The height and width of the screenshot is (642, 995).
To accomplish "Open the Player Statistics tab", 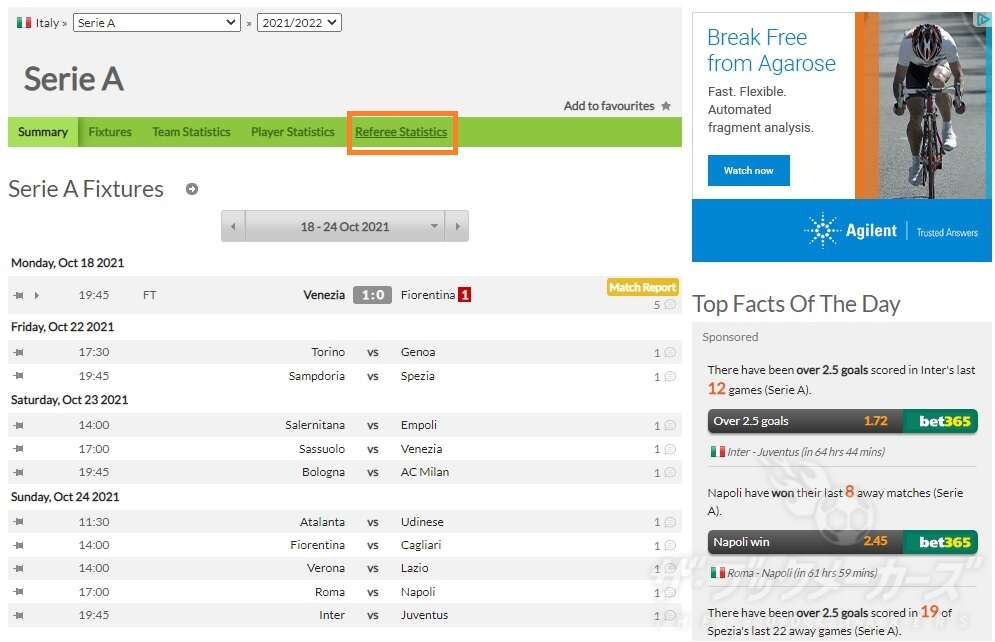I will (293, 132).
